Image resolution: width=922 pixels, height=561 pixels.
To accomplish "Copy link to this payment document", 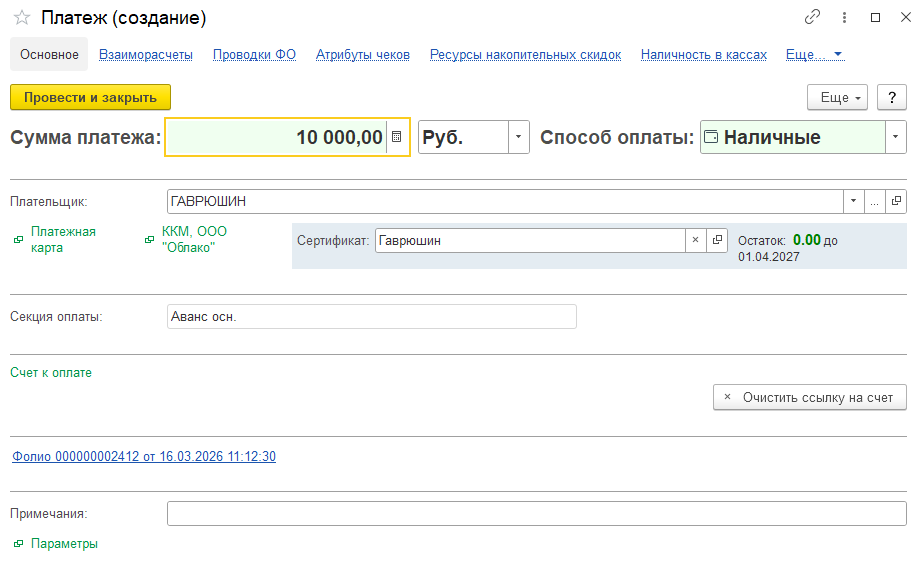I will [x=813, y=18].
